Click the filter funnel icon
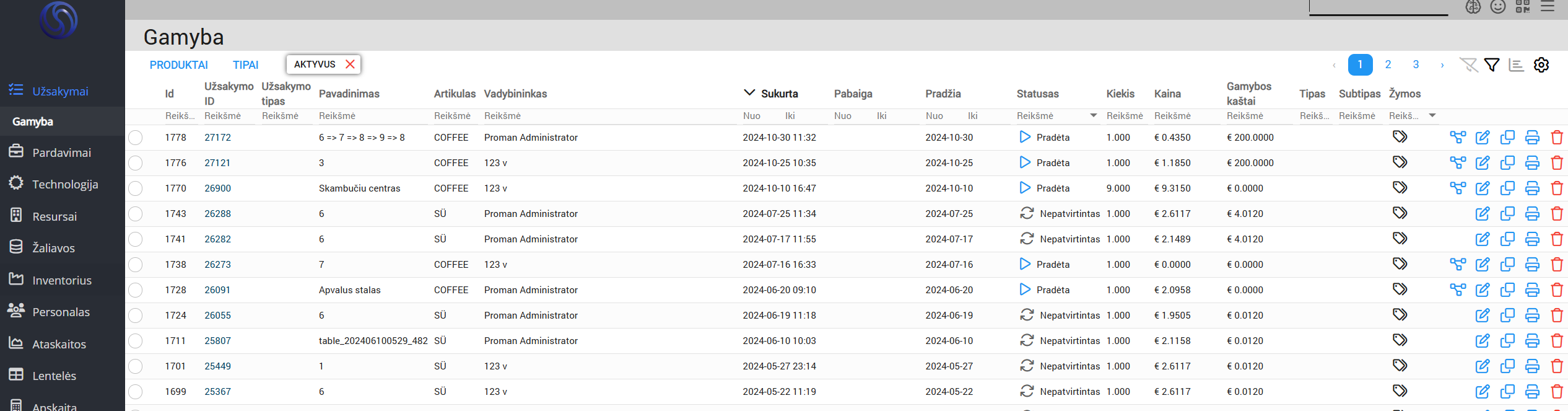The height and width of the screenshot is (411, 1568). coord(1492,65)
